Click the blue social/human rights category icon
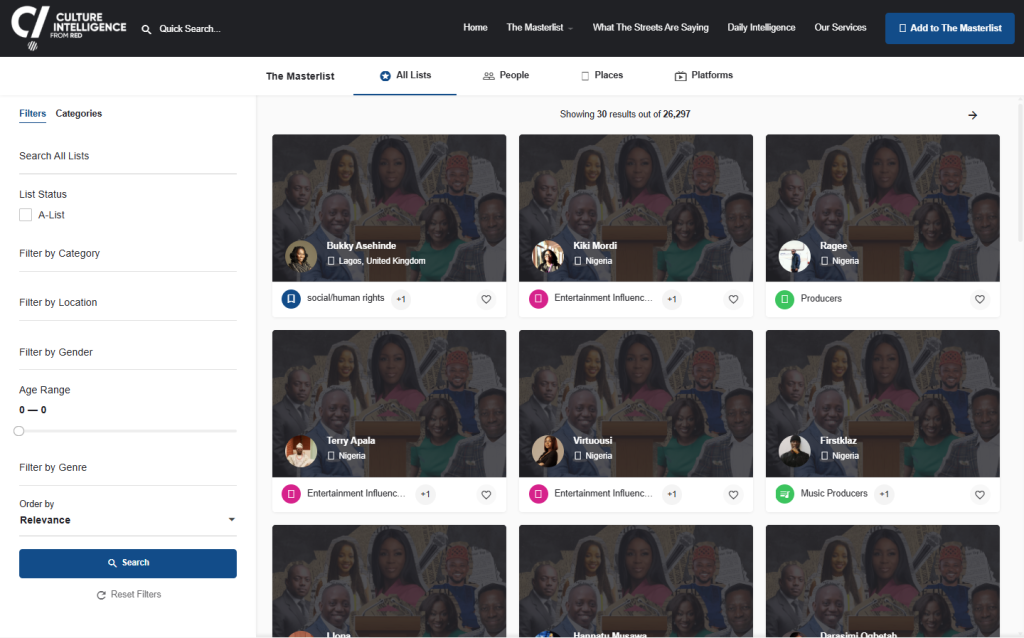1024x638 pixels. click(x=291, y=299)
